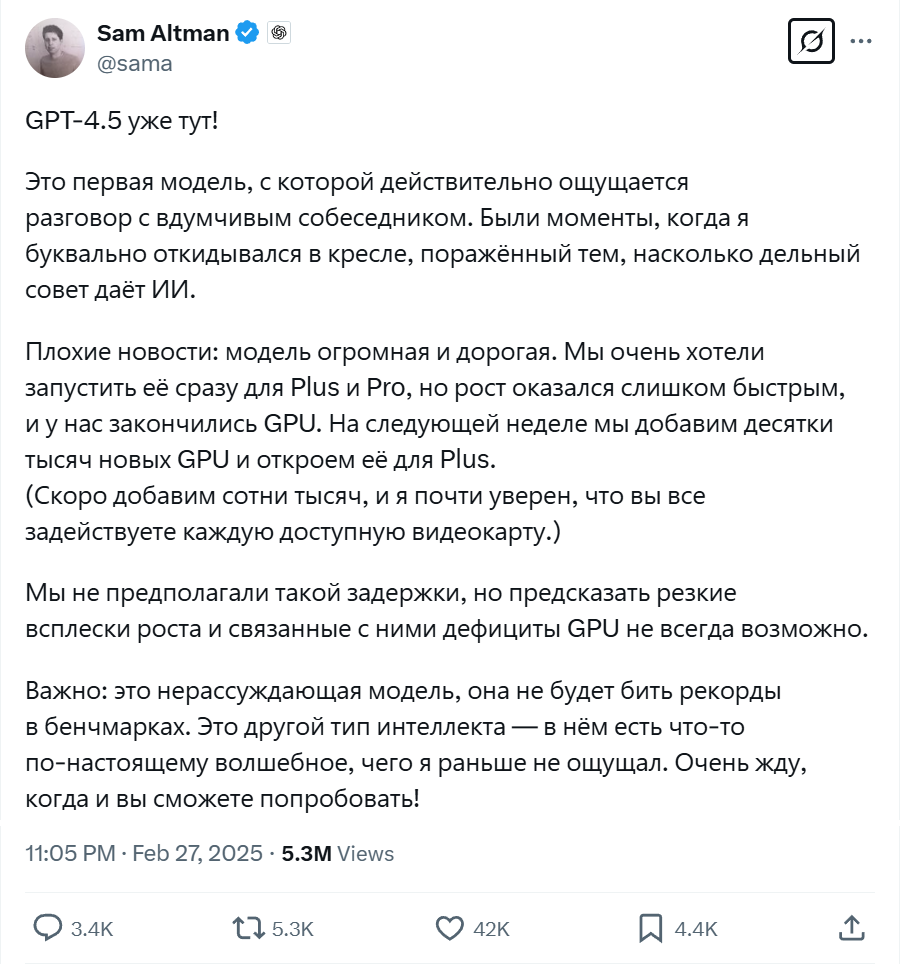Click the 42K likes count
Viewport: 900px width, 964px height.
[491, 929]
